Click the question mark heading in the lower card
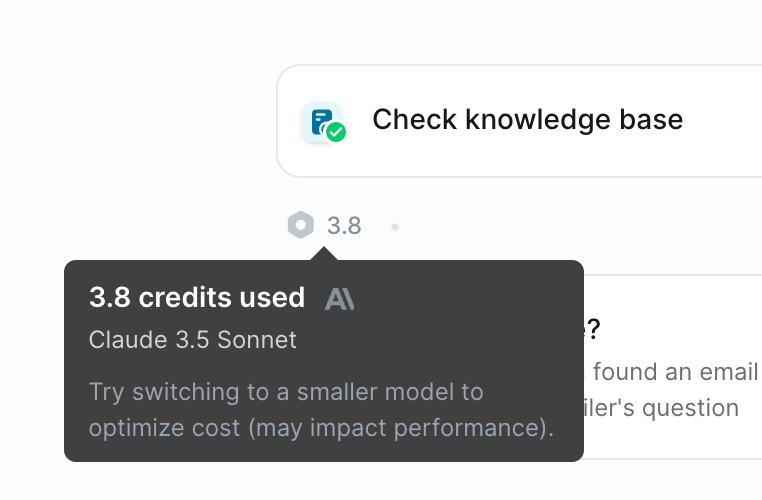Viewport: 762px width, 500px height. [x=593, y=329]
